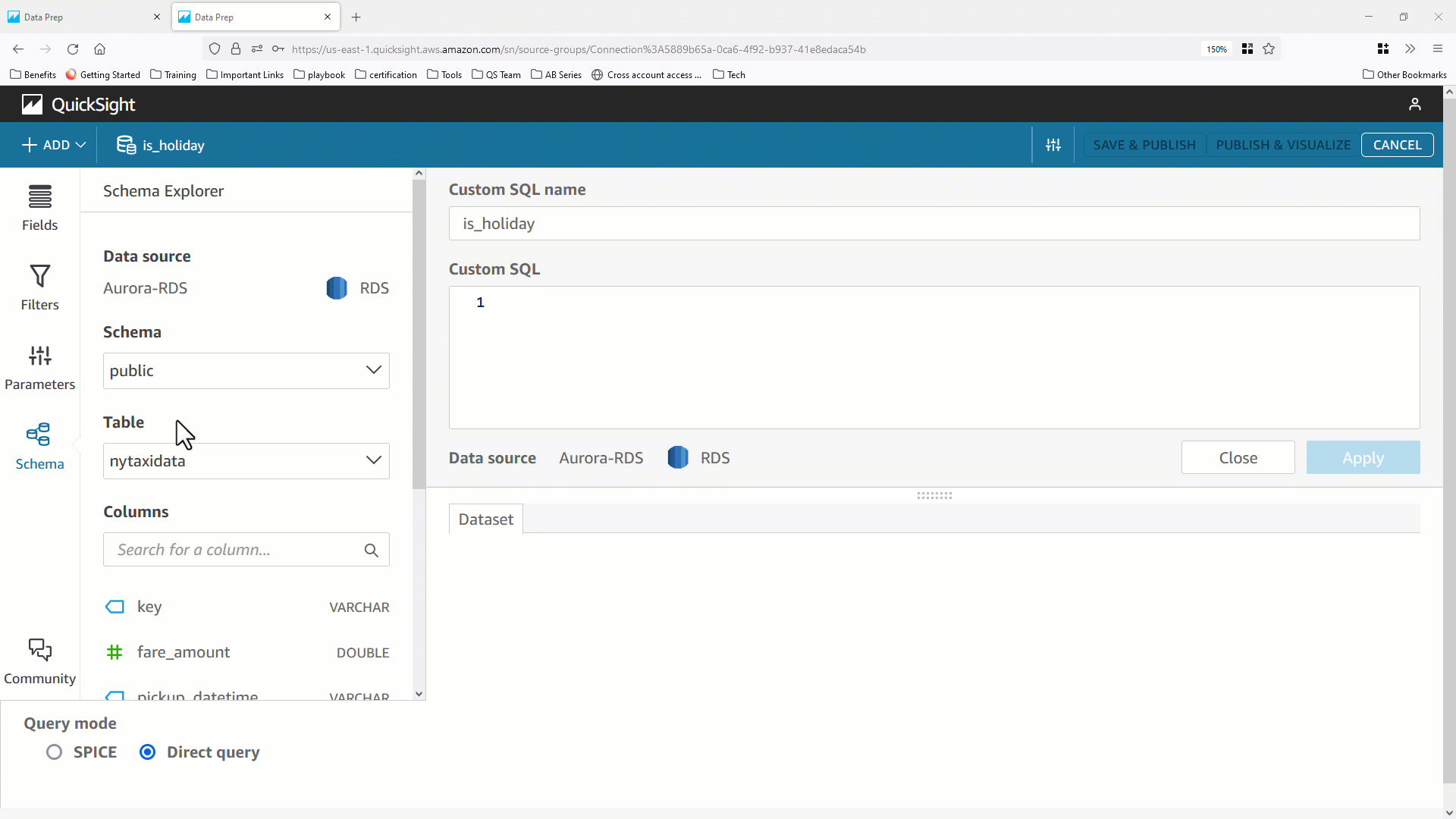Click the RDS database icon beside Aurora-RDS

tap(336, 288)
